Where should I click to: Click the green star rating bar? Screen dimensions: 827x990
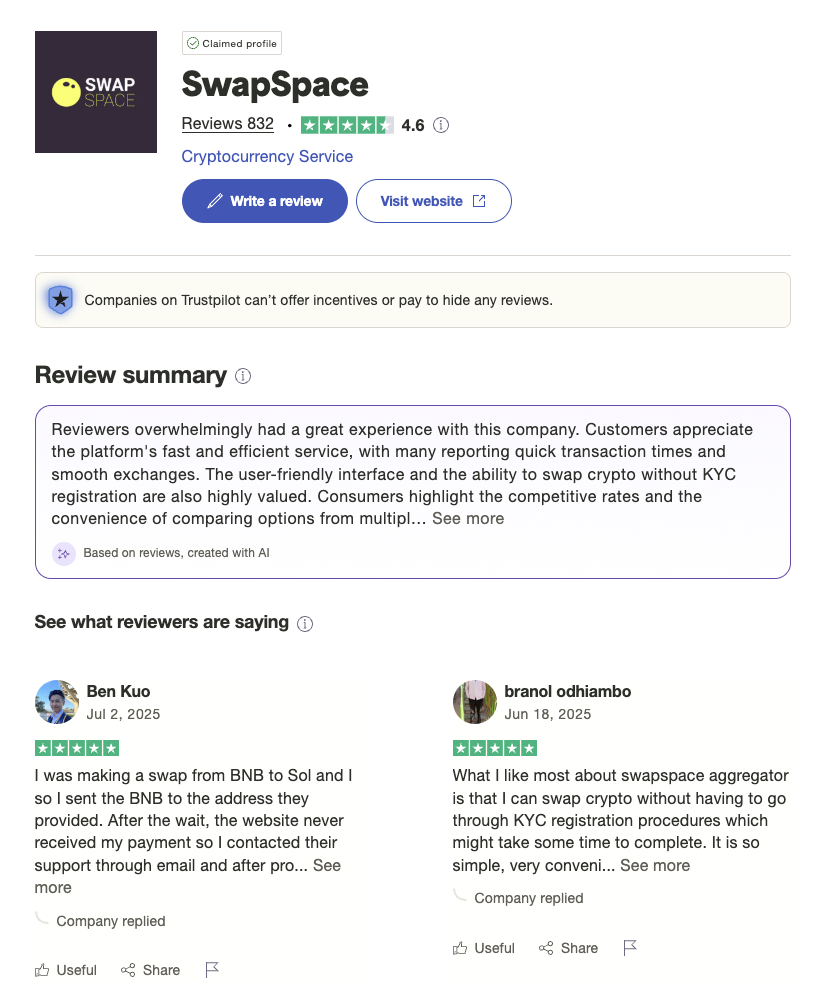point(347,125)
